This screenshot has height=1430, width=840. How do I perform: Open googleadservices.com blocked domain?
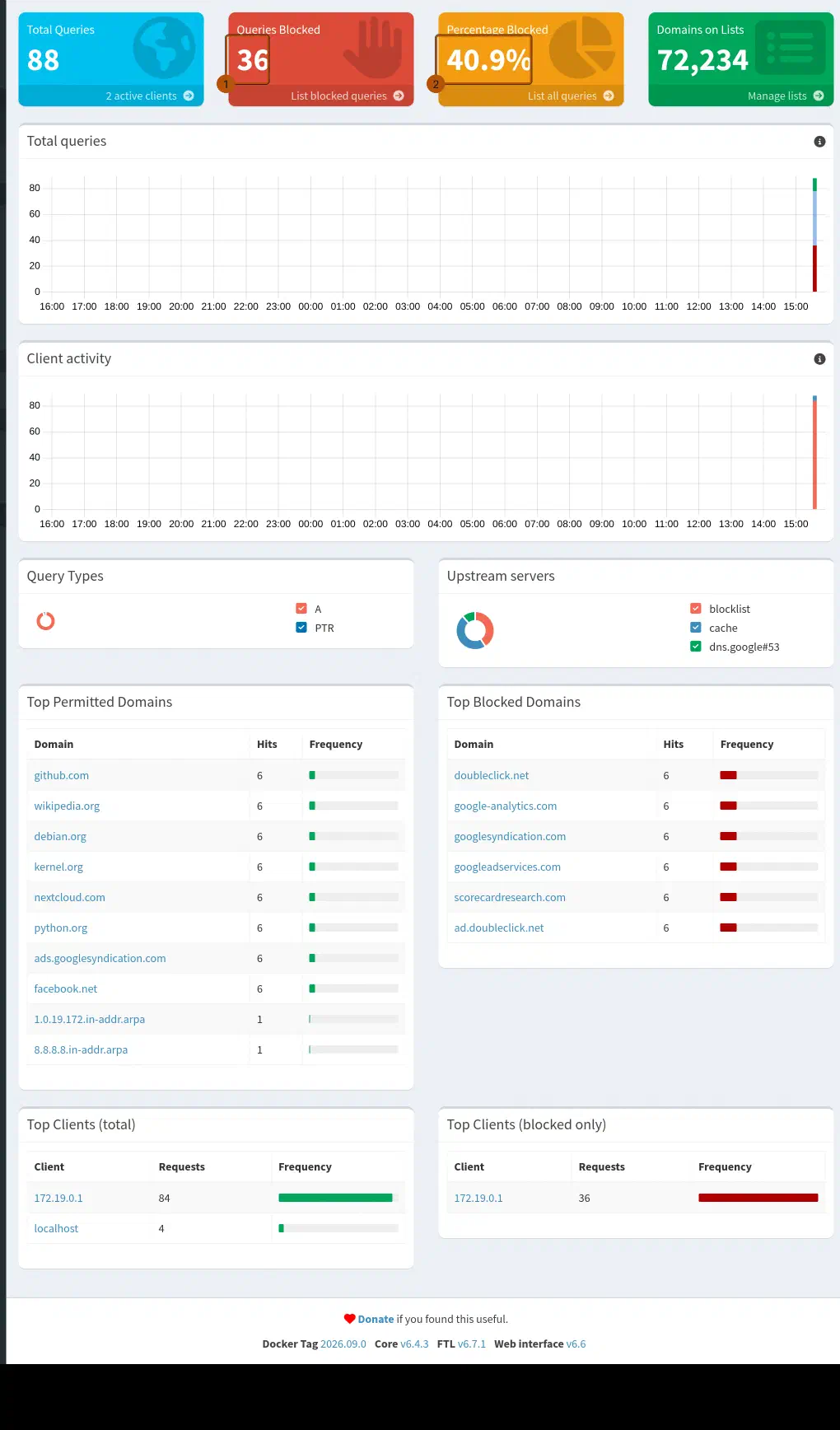pos(507,867)
